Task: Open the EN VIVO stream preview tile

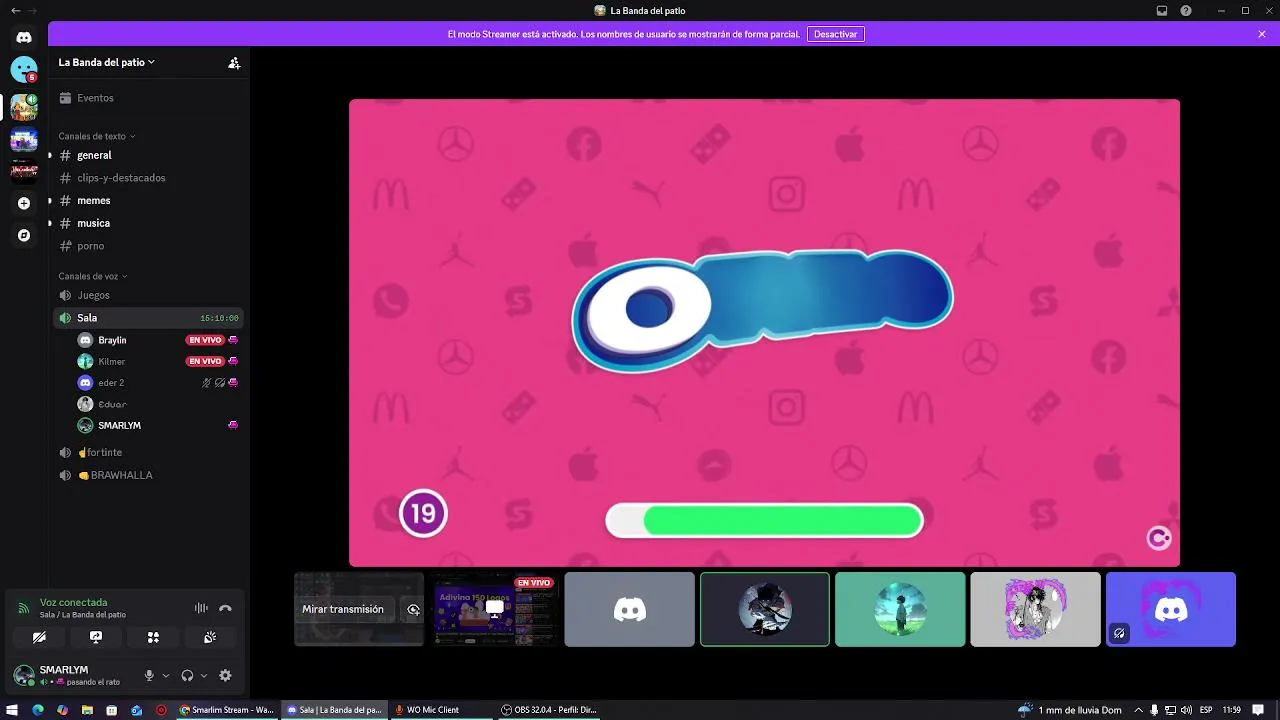Action: coord(494,609)
